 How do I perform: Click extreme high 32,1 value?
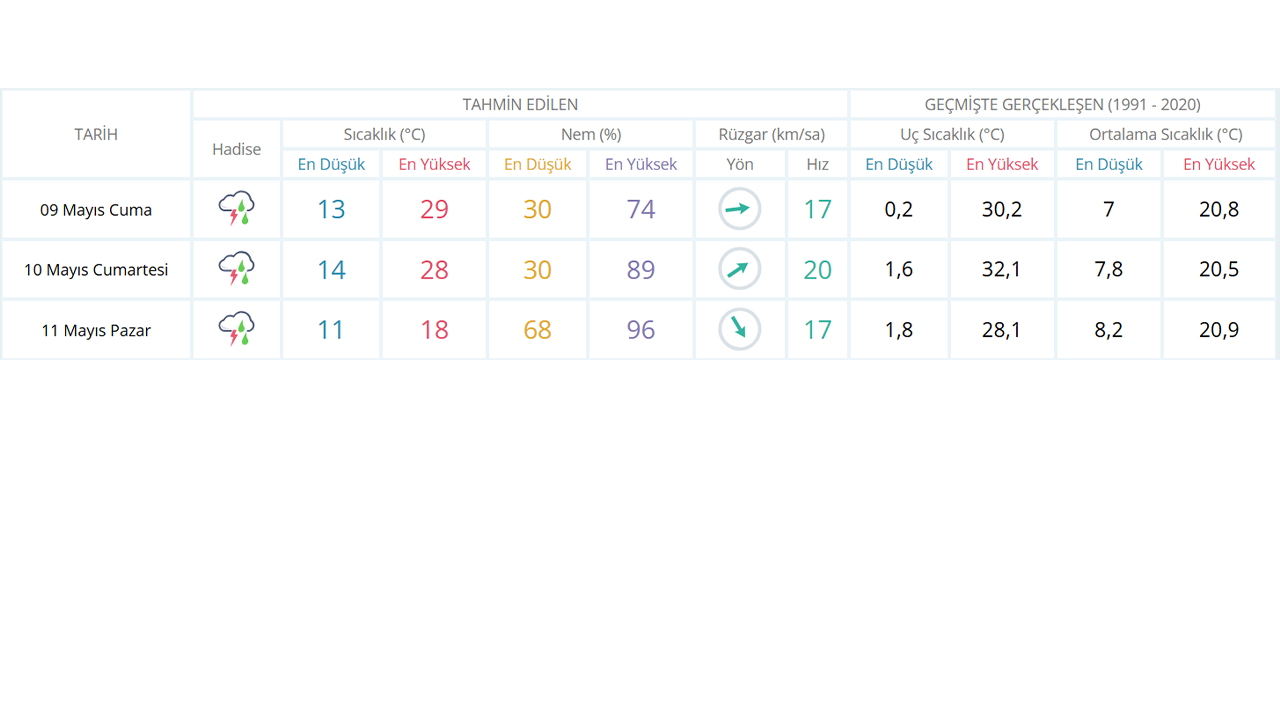[1001, 270]
